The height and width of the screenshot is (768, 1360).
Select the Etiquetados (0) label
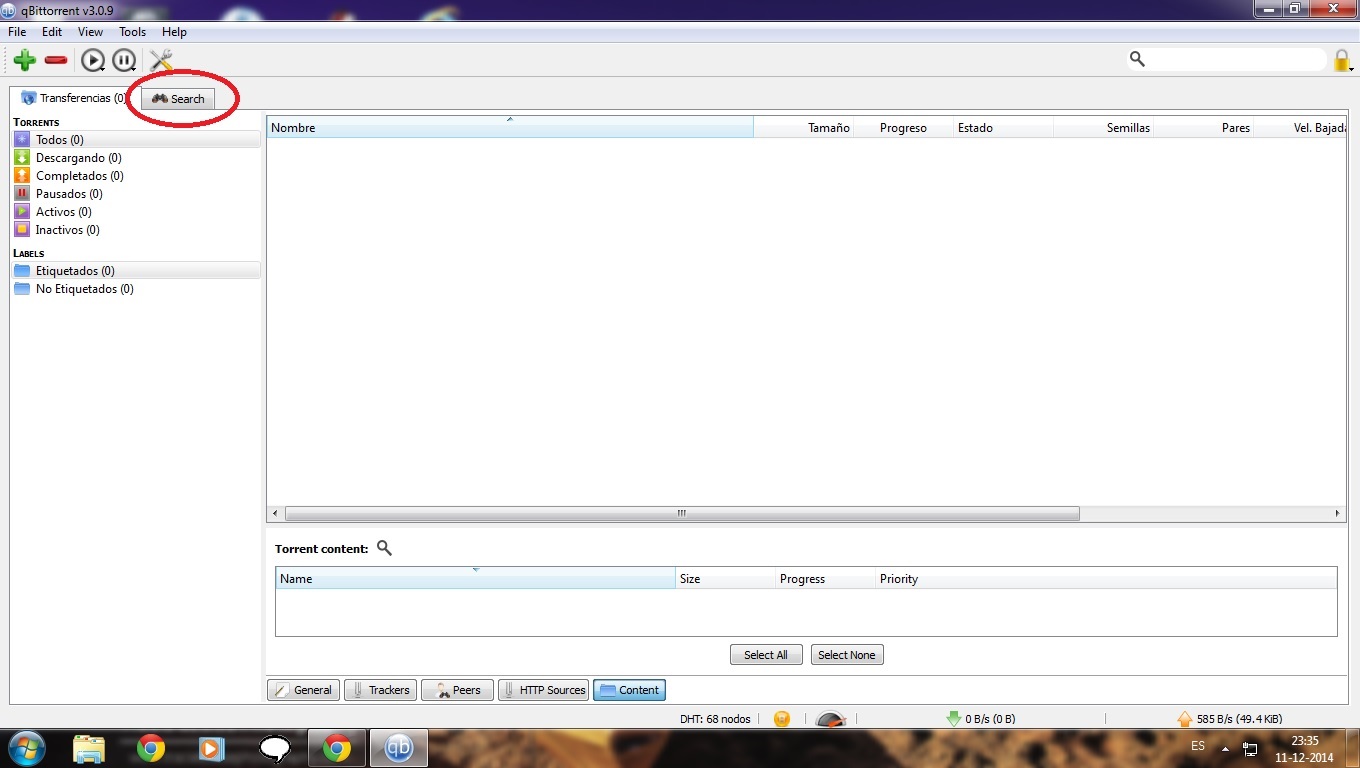coord(136,271)
